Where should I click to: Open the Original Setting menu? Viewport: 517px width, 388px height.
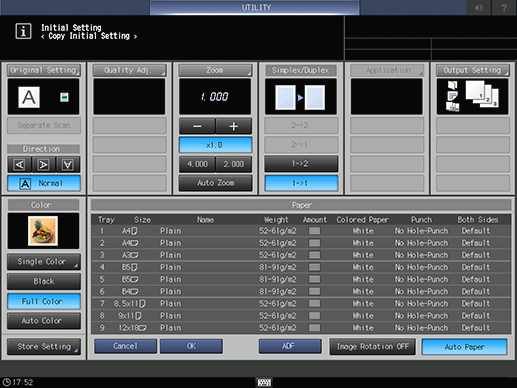tap(44, 70)
